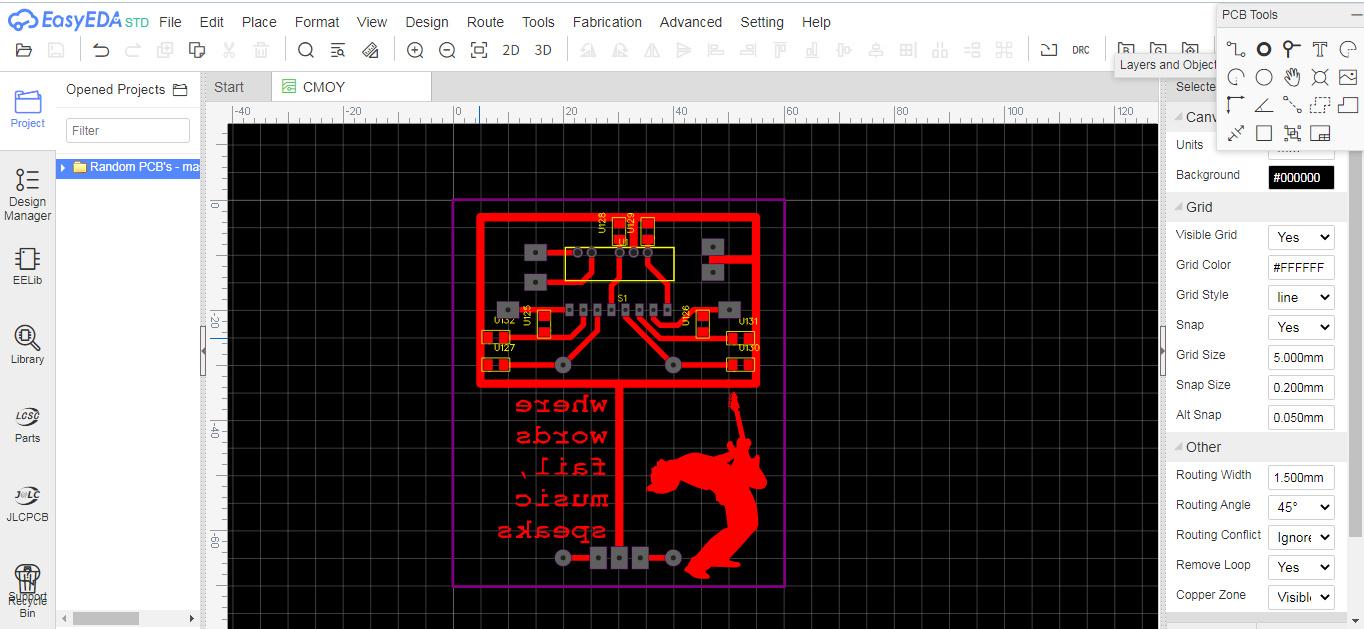Activate the Drag/Hand tool
The width and height of the screenshot is (1364, 629).
(x=1291, y=76)
